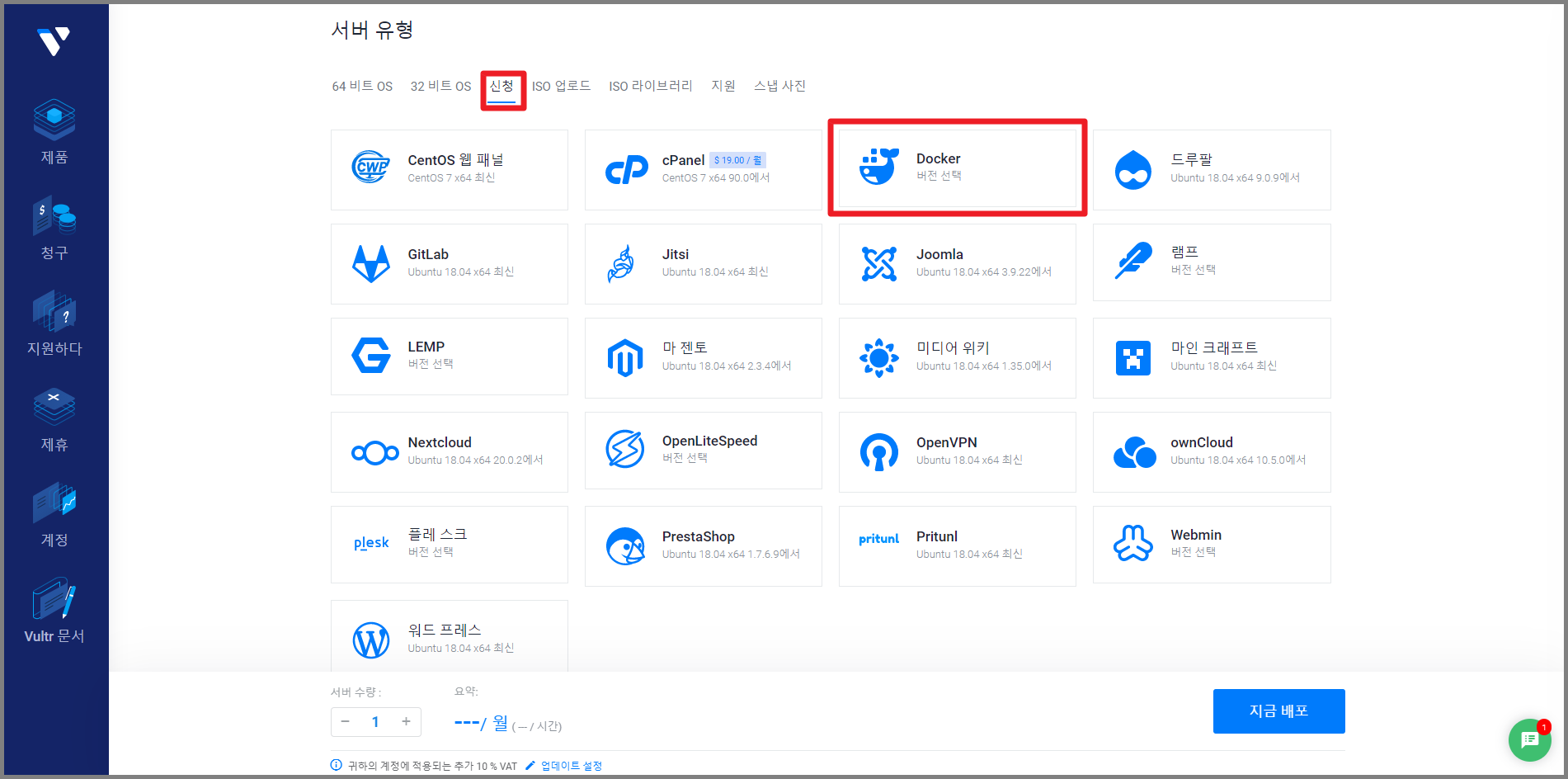
Task: Select the cPanel logo icon
Action: [x=626, y=169]
